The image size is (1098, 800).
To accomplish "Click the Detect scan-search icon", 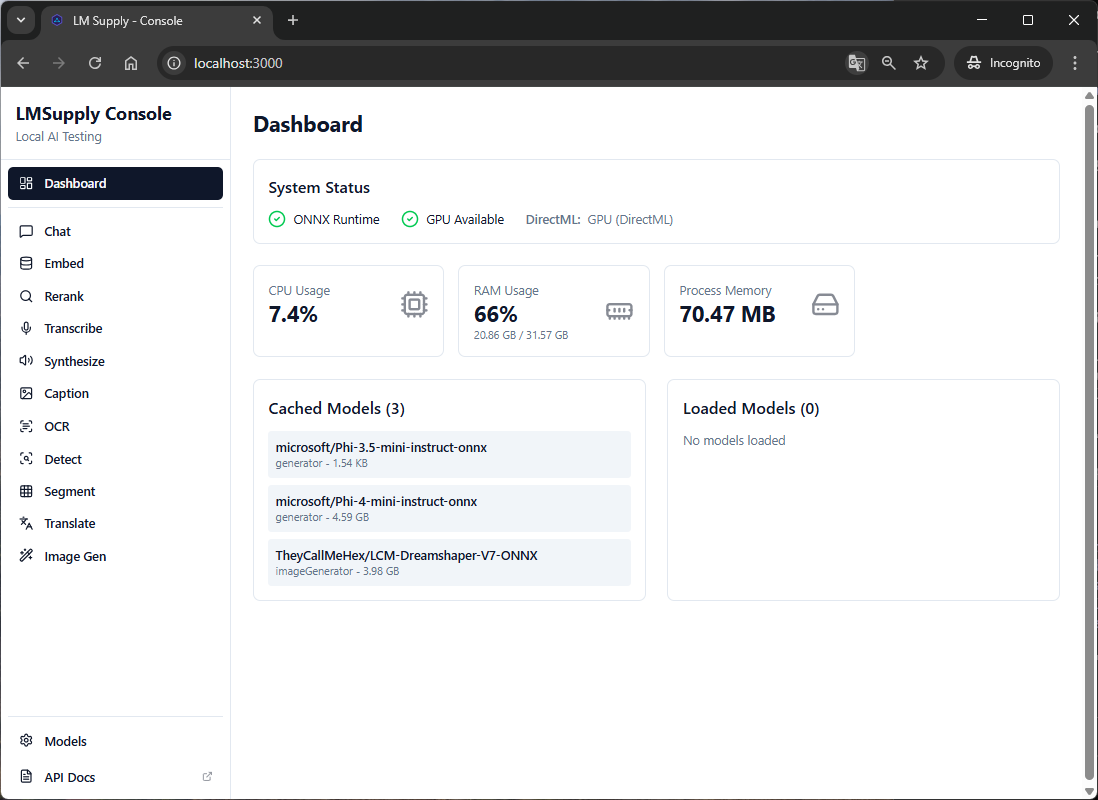I will point(26,460).
